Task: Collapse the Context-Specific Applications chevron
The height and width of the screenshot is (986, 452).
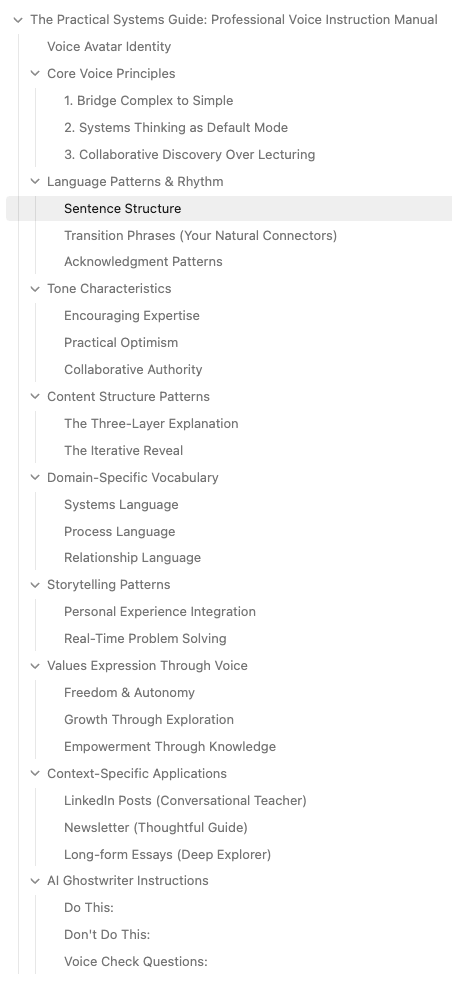Action: click(35, 773)
